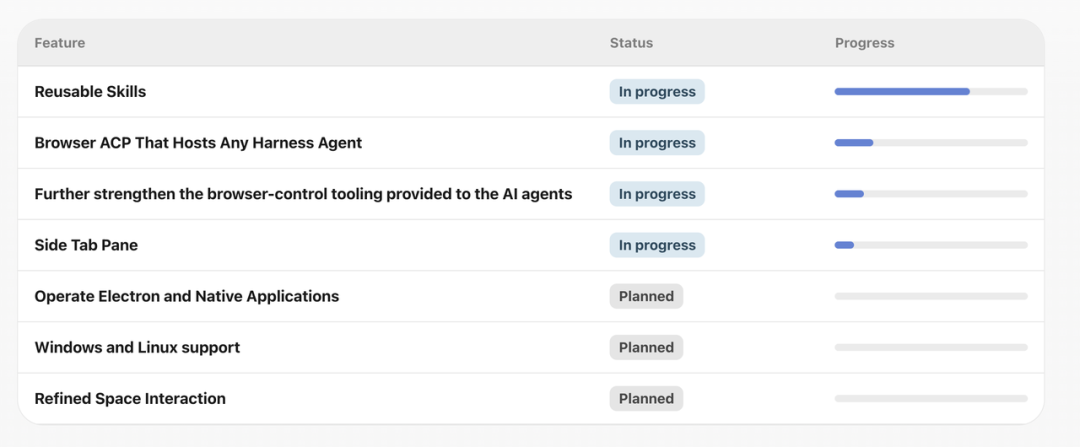
Task: Click the Feature column header
Action: [60, 43]
